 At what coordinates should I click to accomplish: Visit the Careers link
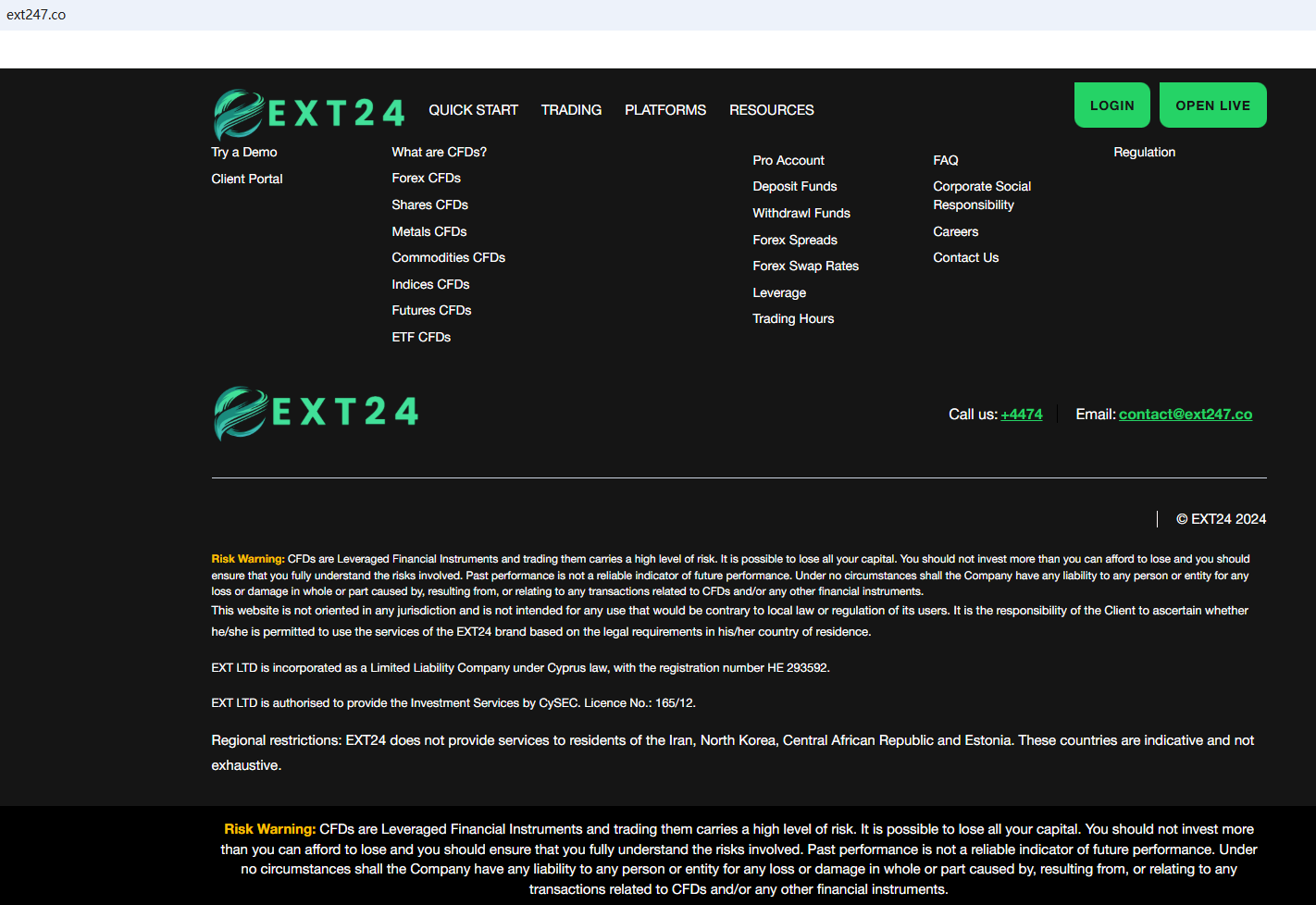click(x=956, y=231)
